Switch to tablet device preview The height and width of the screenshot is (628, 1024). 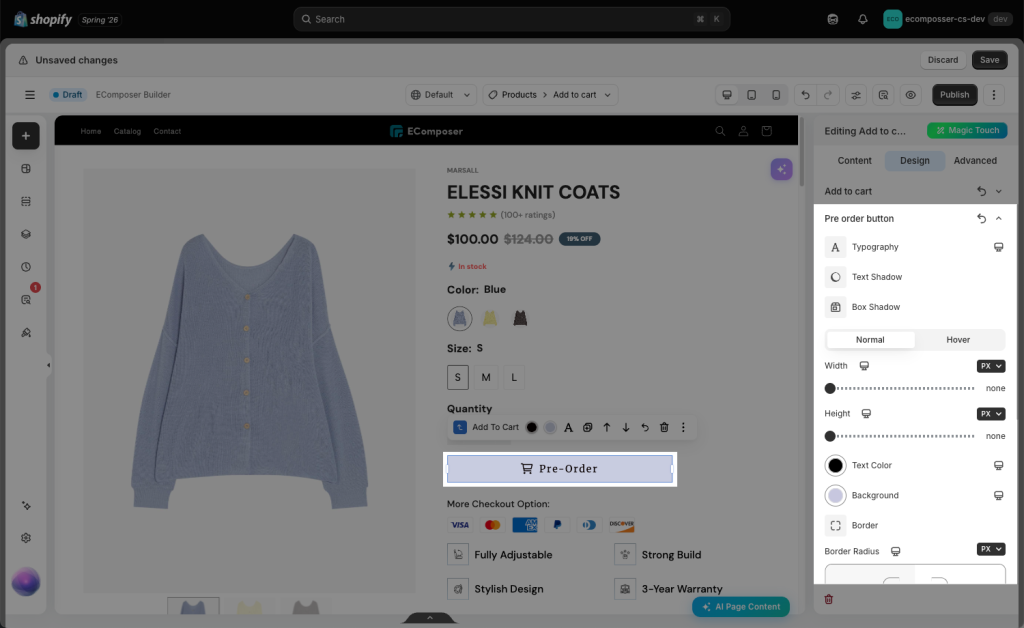click(x=752, y=95)
